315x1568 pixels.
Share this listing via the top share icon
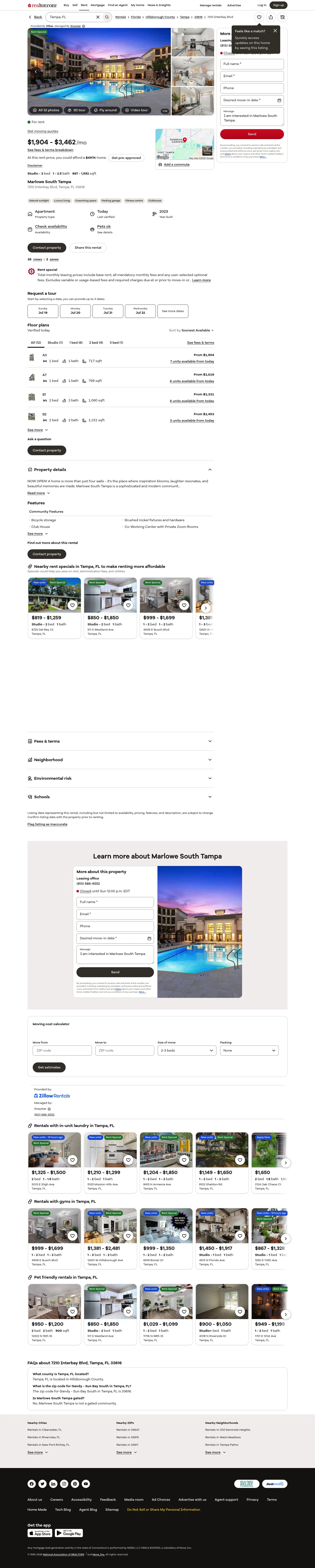[271, 17]
